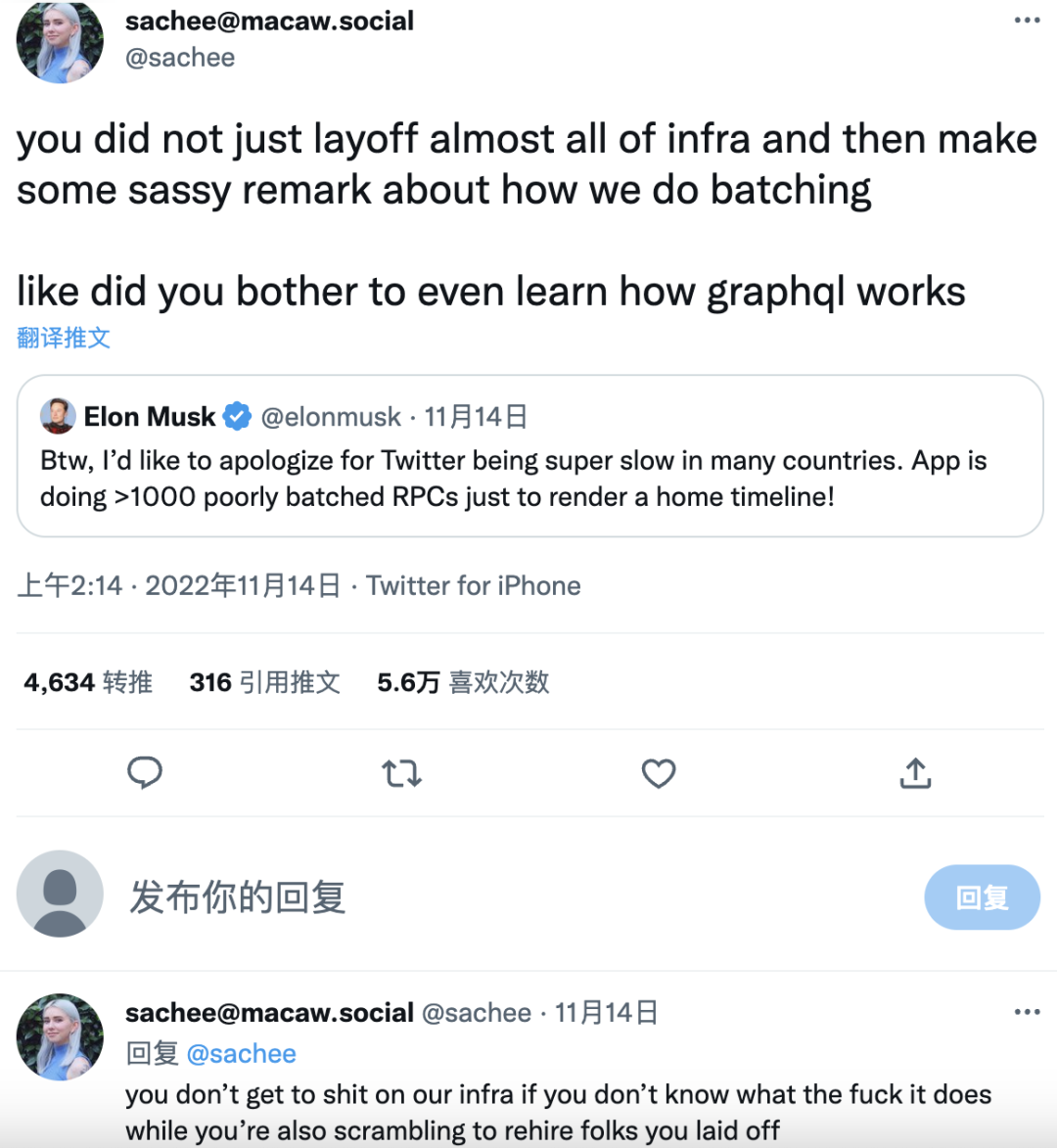Click Elon Musk's profile picture in the quoted tweet

59,416
